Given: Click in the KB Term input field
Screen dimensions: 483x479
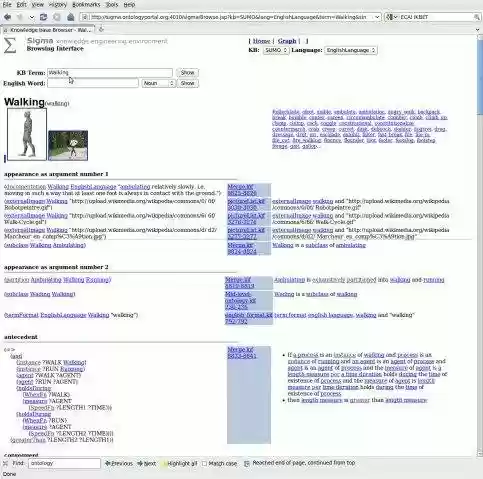Looking at the screenshot, I should (110, 73).
